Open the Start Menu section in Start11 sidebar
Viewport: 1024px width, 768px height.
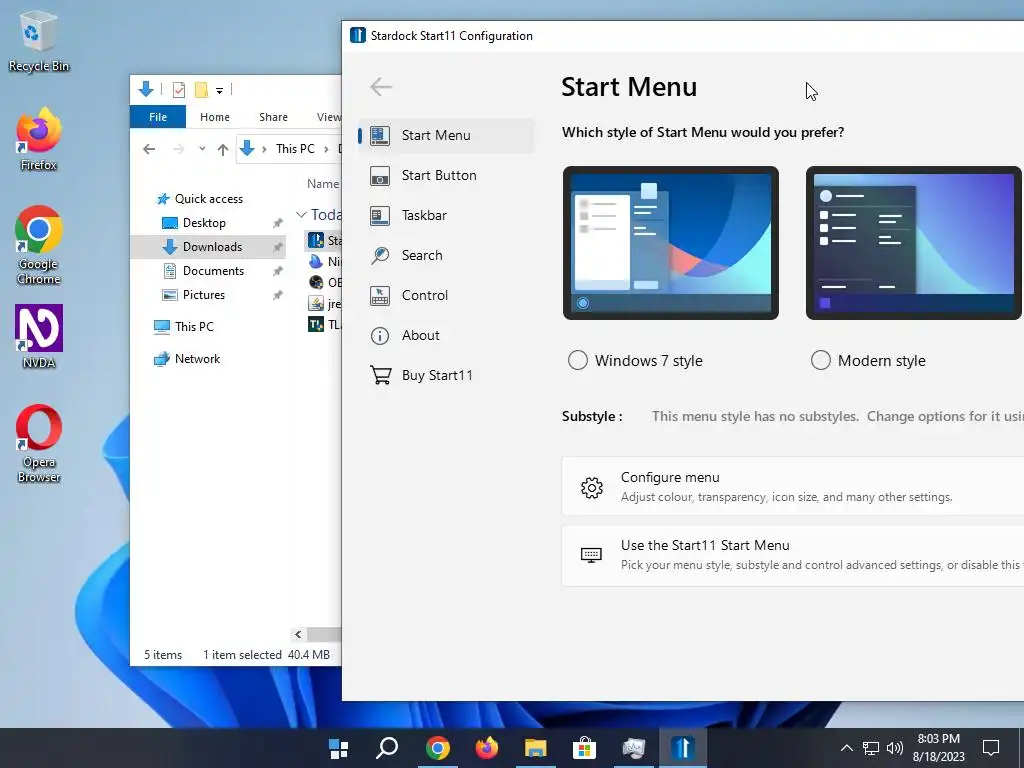446,135
